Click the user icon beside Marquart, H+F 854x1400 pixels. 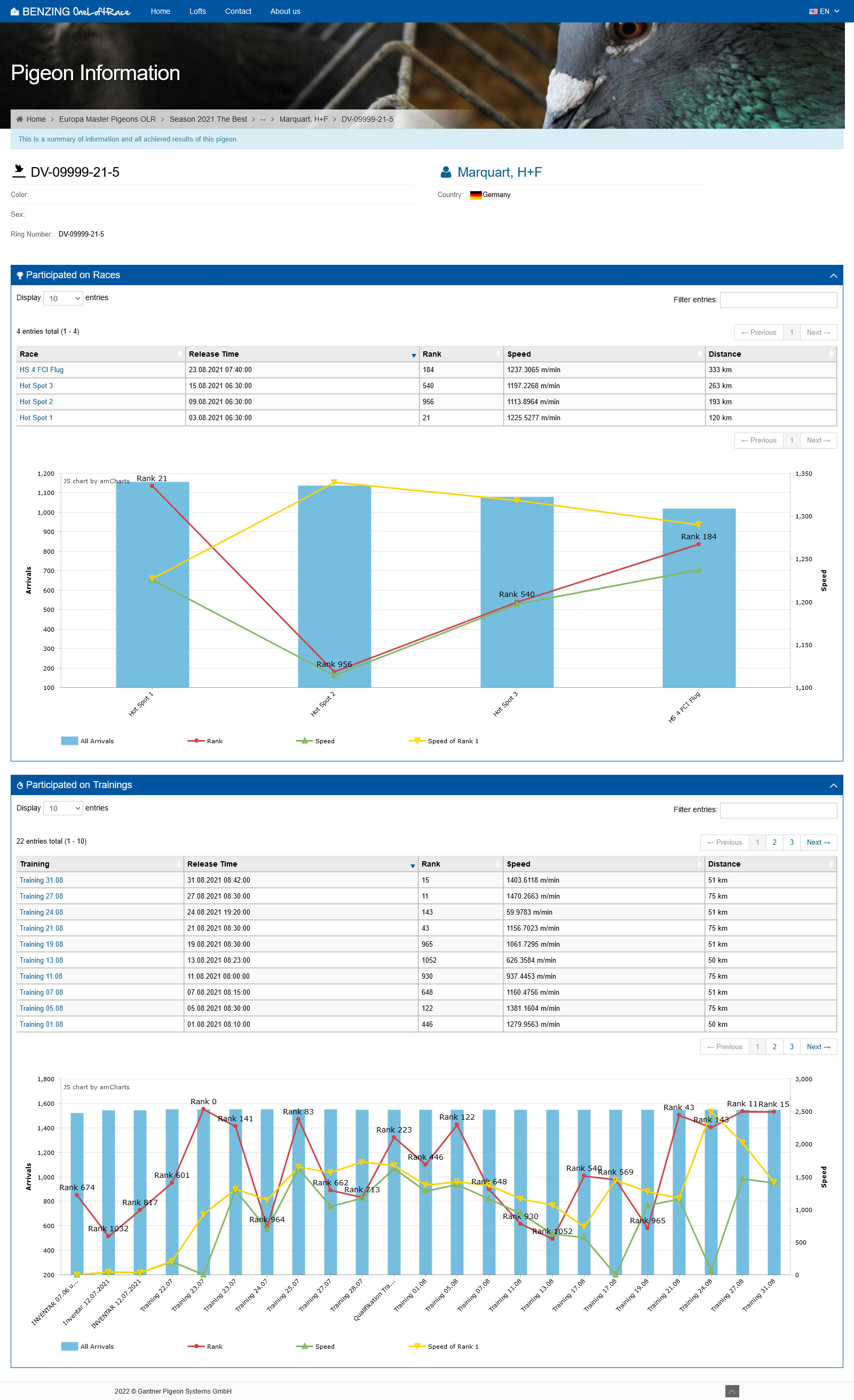click(x=446, y=172)
